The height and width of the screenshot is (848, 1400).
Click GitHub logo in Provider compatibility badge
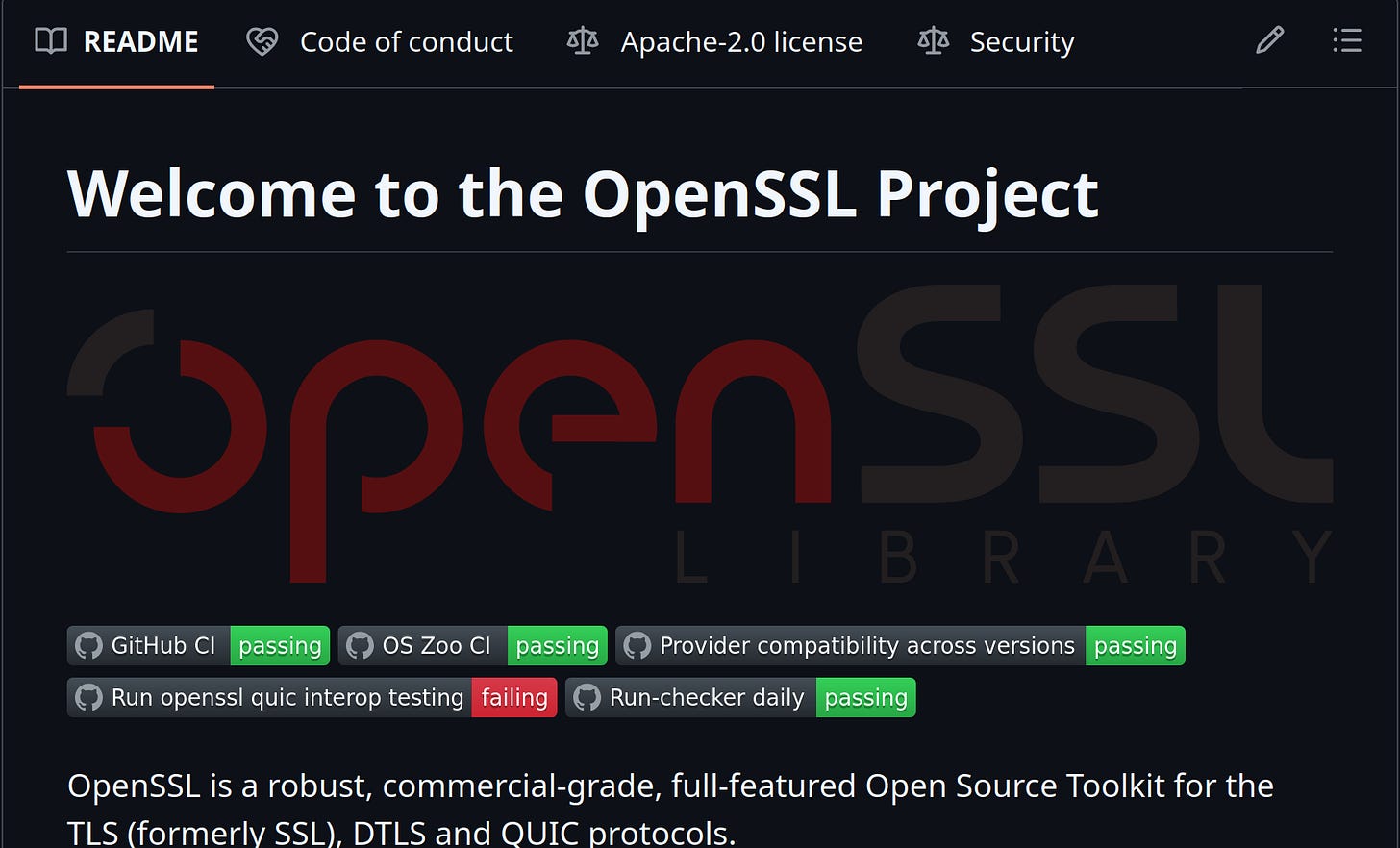point(637,645)
